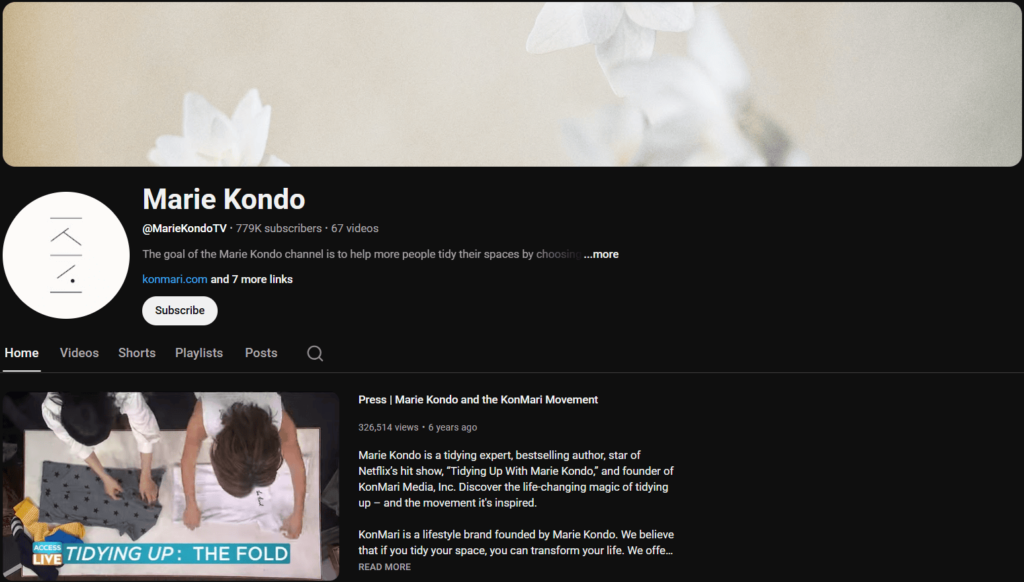
Task: Click the channel banner image
Action: [512, 84]
